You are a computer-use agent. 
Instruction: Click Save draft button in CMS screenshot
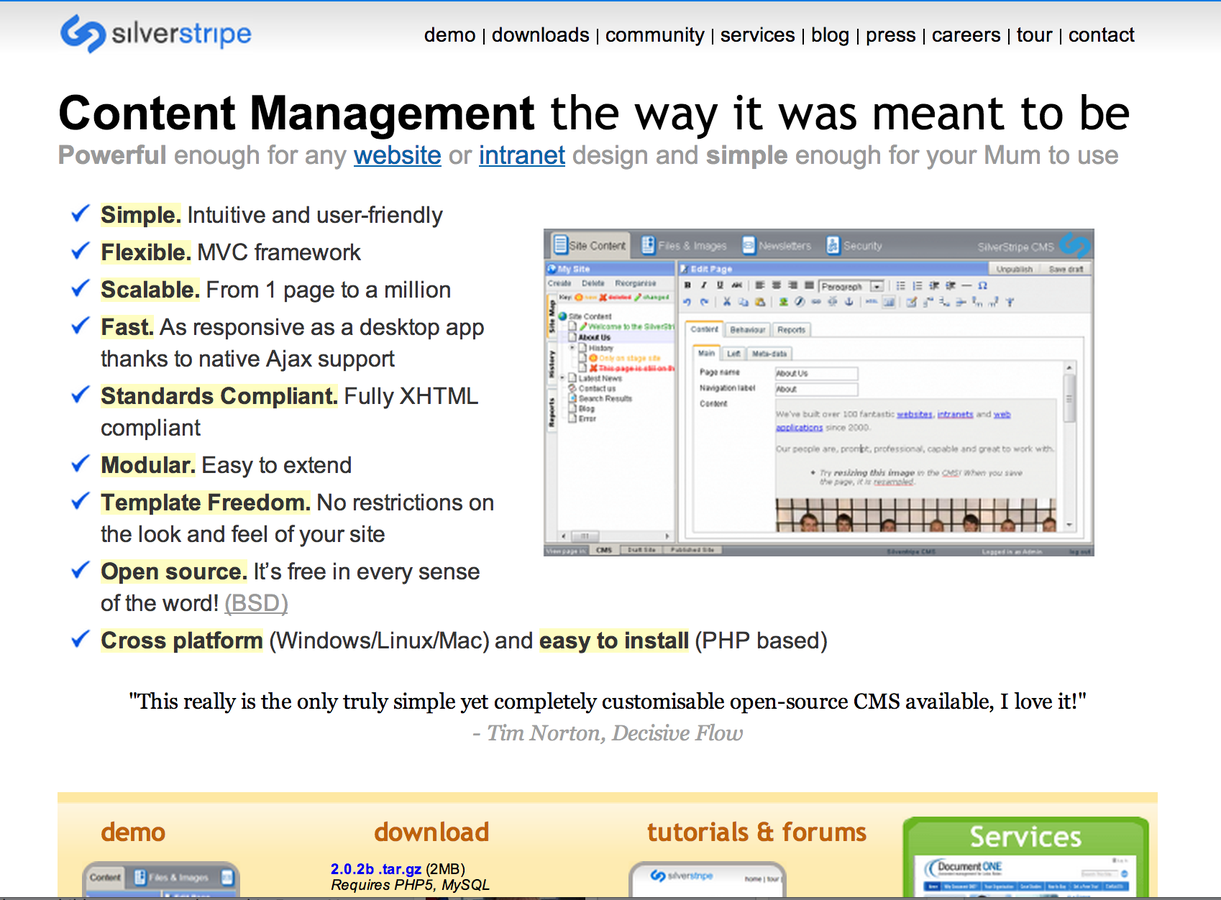click(1066, 269)
